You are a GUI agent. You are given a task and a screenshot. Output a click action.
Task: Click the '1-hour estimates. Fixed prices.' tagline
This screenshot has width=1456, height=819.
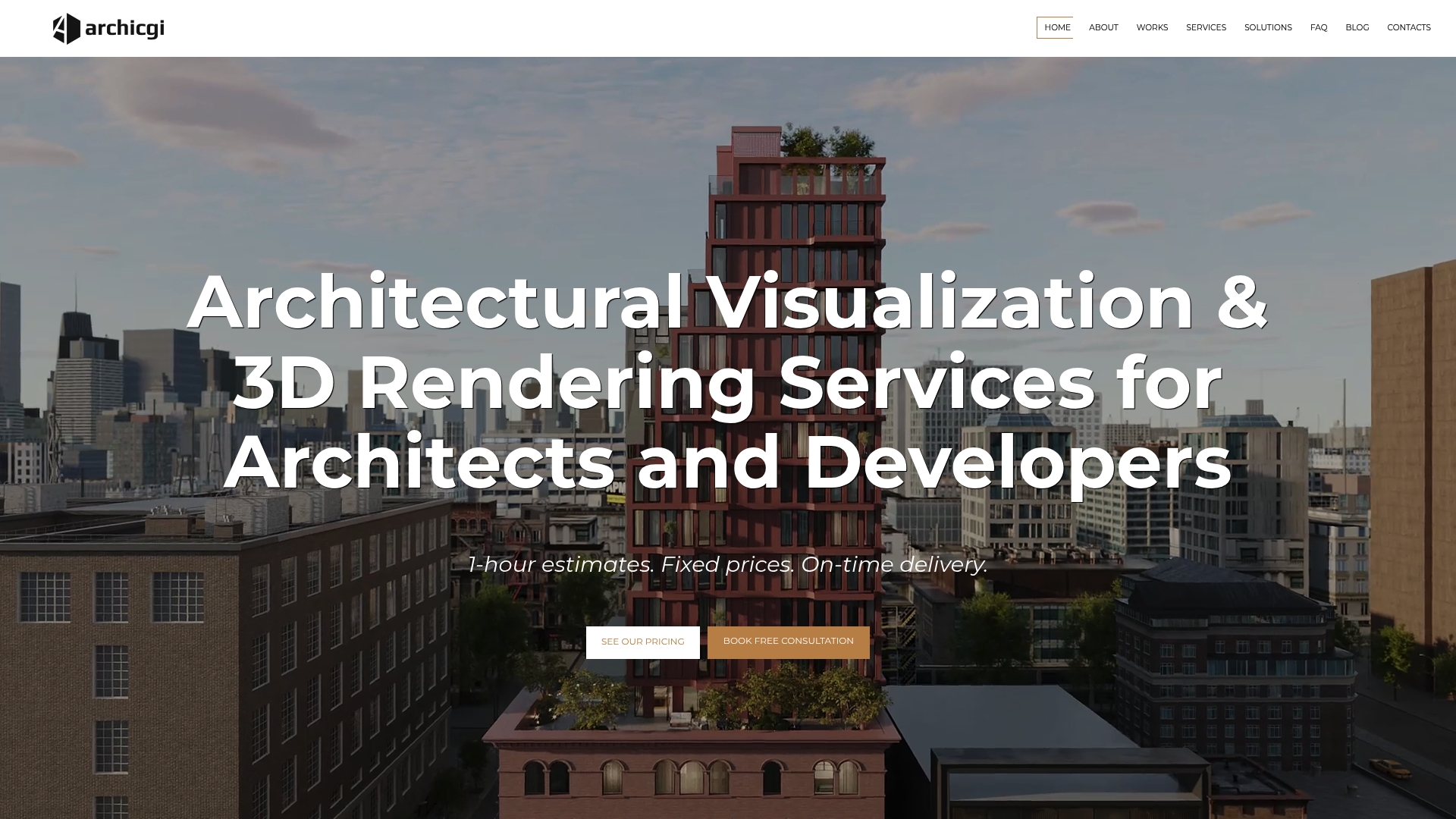point(728,565)
